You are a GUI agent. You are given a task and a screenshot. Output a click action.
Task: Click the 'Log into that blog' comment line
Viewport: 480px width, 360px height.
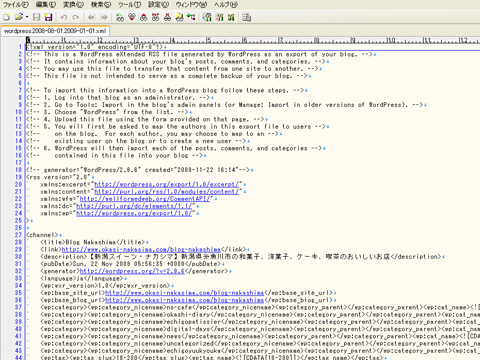(x=118, y=98)
